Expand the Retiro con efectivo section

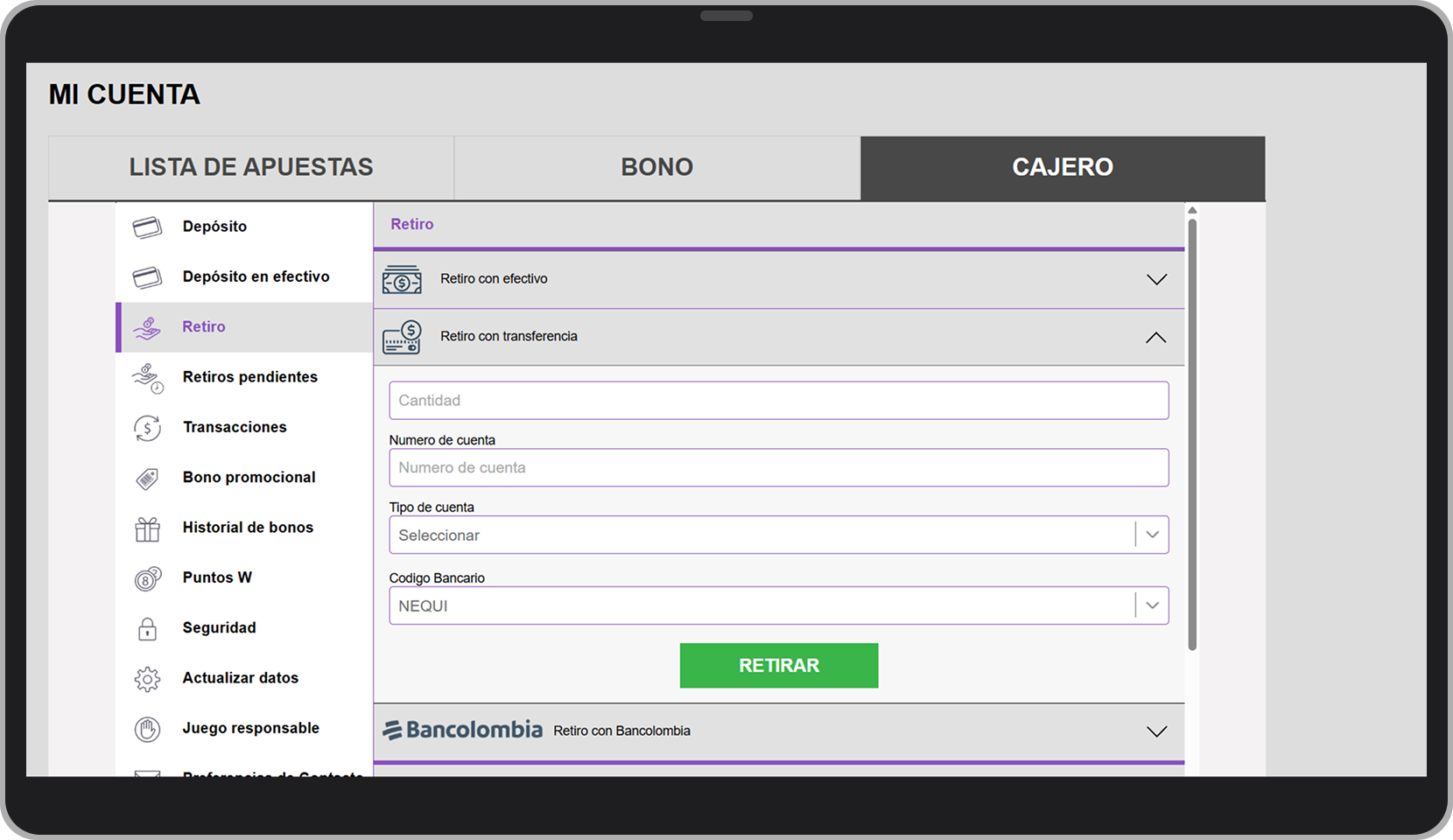(1156, 279)
